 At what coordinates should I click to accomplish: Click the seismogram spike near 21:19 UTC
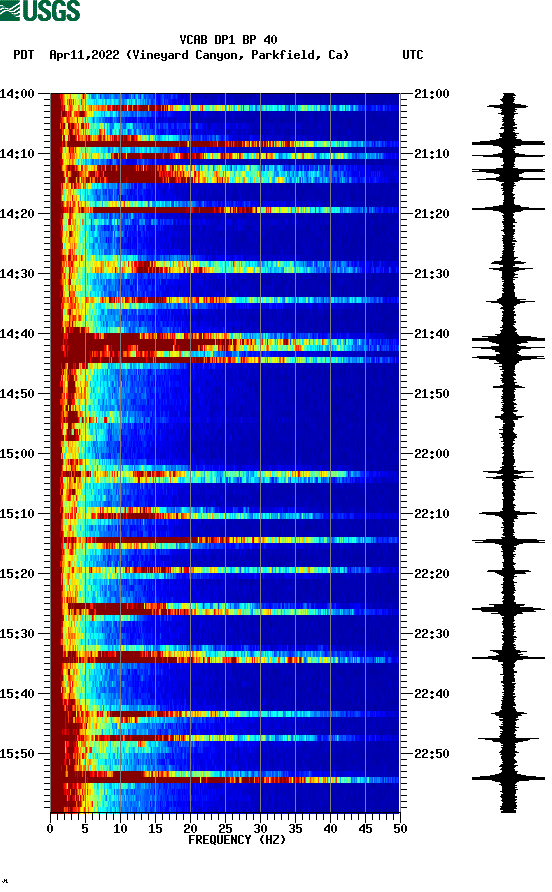coord(508,209)
